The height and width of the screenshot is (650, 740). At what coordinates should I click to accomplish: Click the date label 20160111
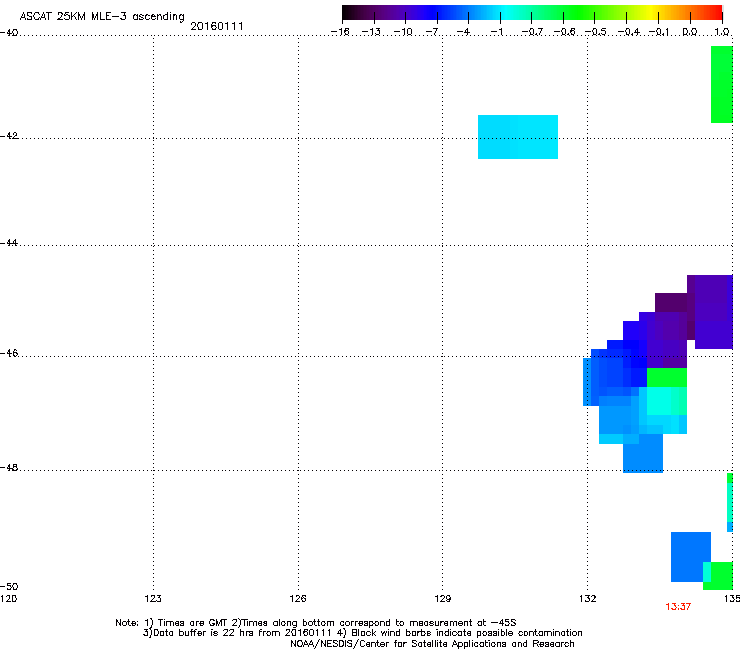coord(217,26)
